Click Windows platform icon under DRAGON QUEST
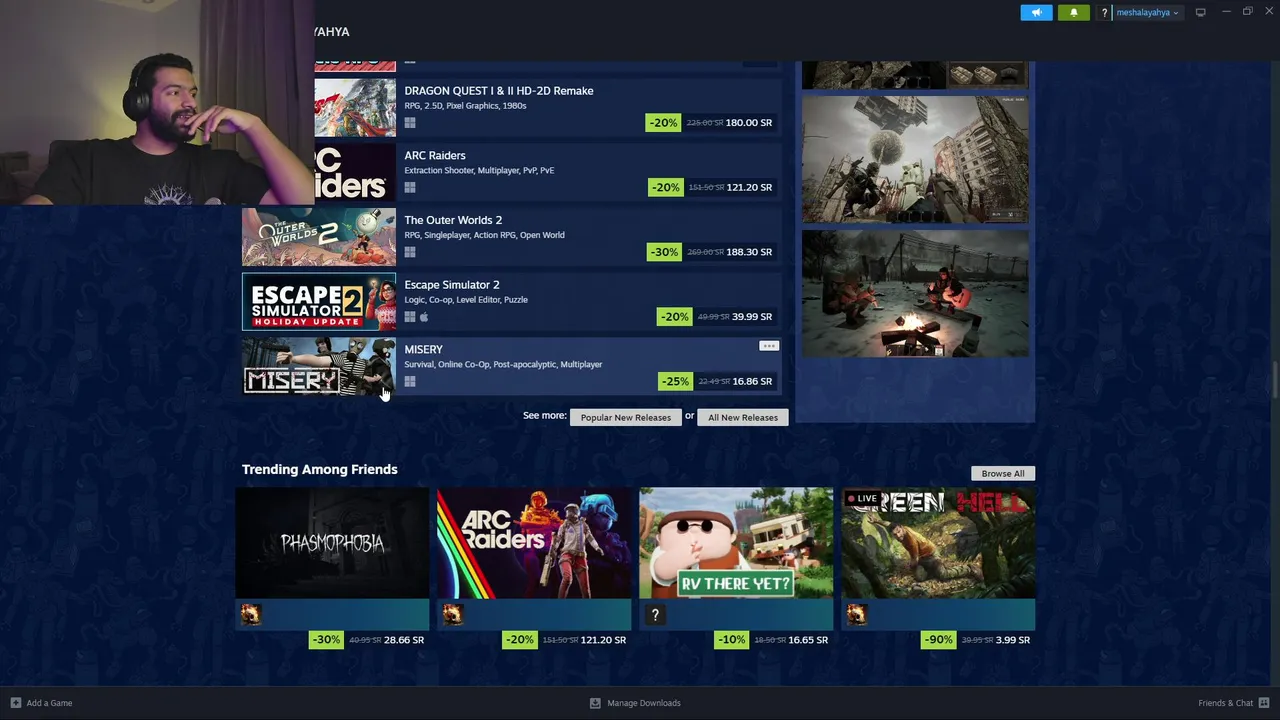Screen dimensions: 1280x720 410,123
